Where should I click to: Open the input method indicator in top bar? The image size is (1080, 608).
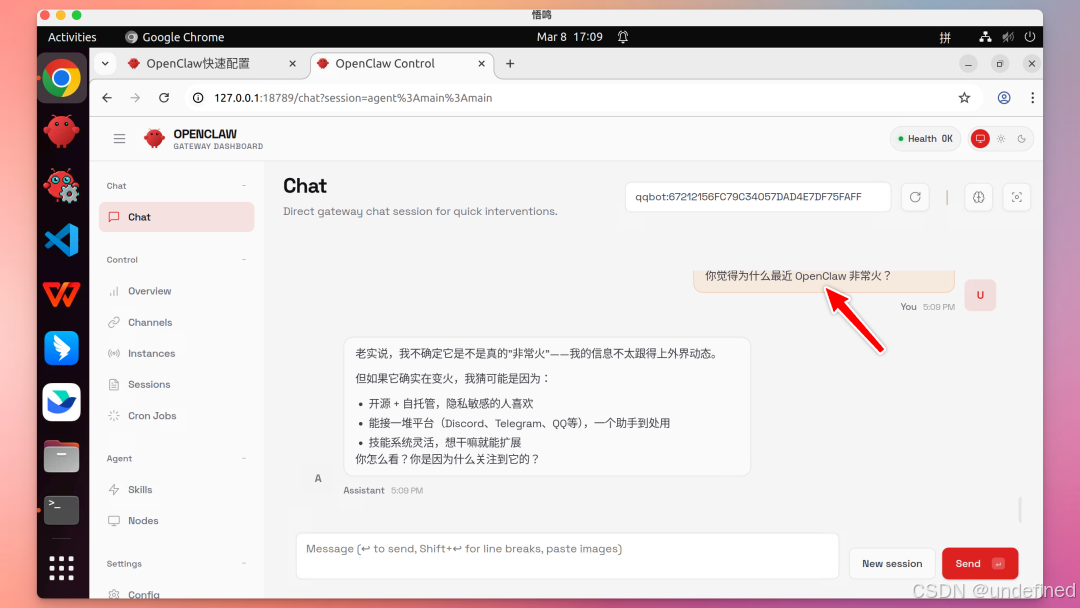coord(945,37)
